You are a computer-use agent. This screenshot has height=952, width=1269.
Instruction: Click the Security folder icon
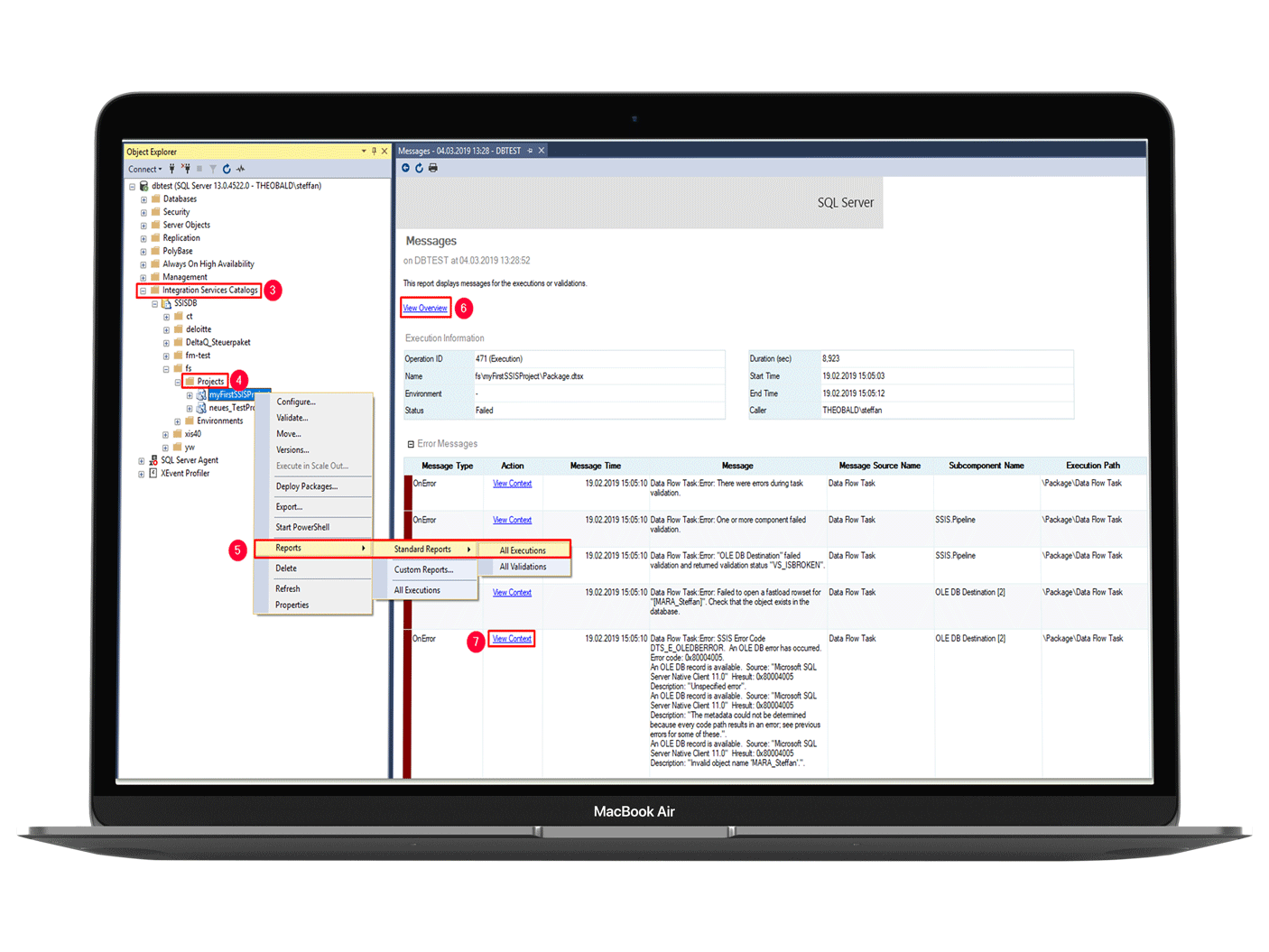coord(155,212)
